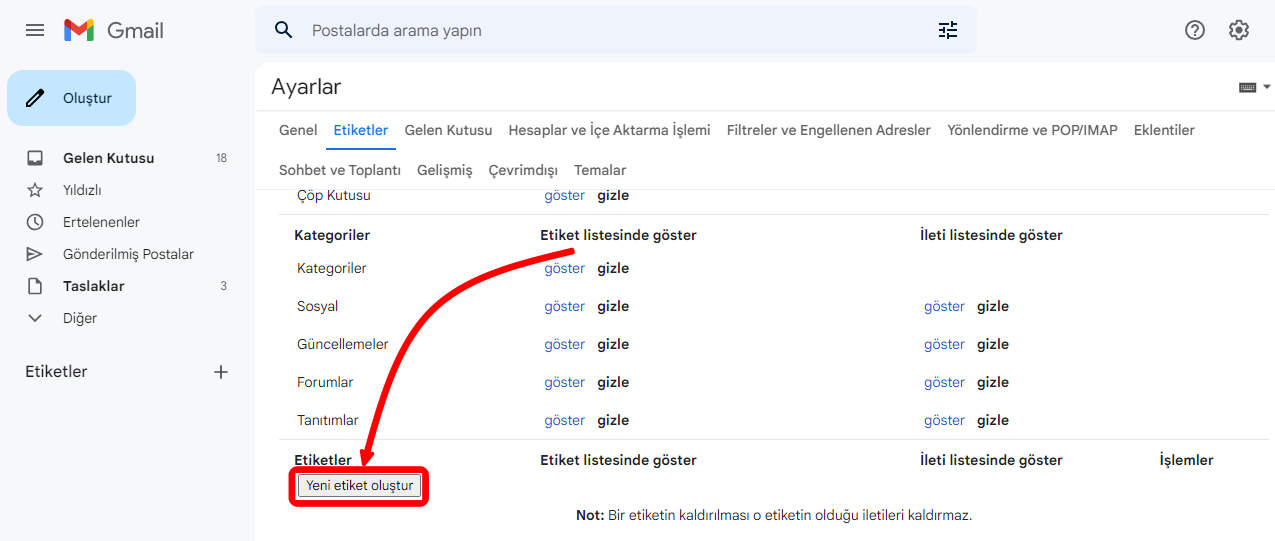The height and width of the screenshot is (541, 1275).
Task: Click the Tanıtımlar category name
Action: [328, 420]
